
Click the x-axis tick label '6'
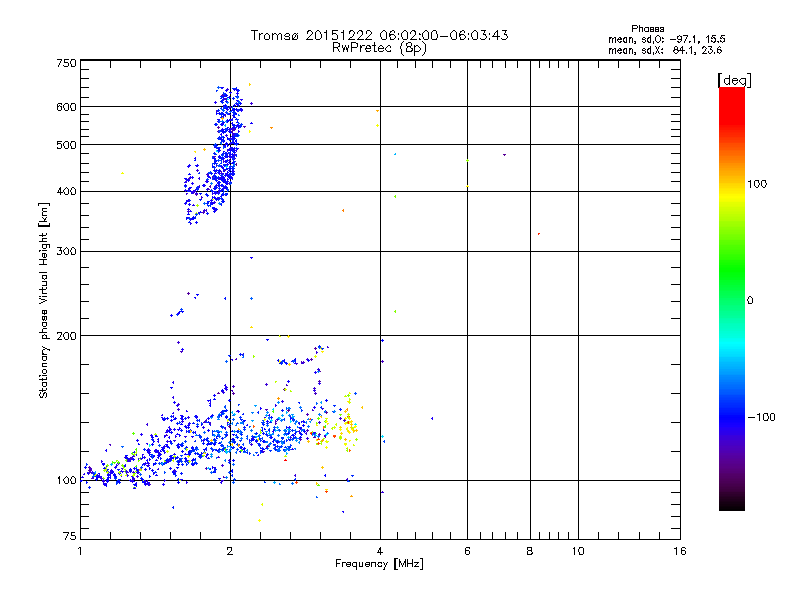(x=467, y=551)
